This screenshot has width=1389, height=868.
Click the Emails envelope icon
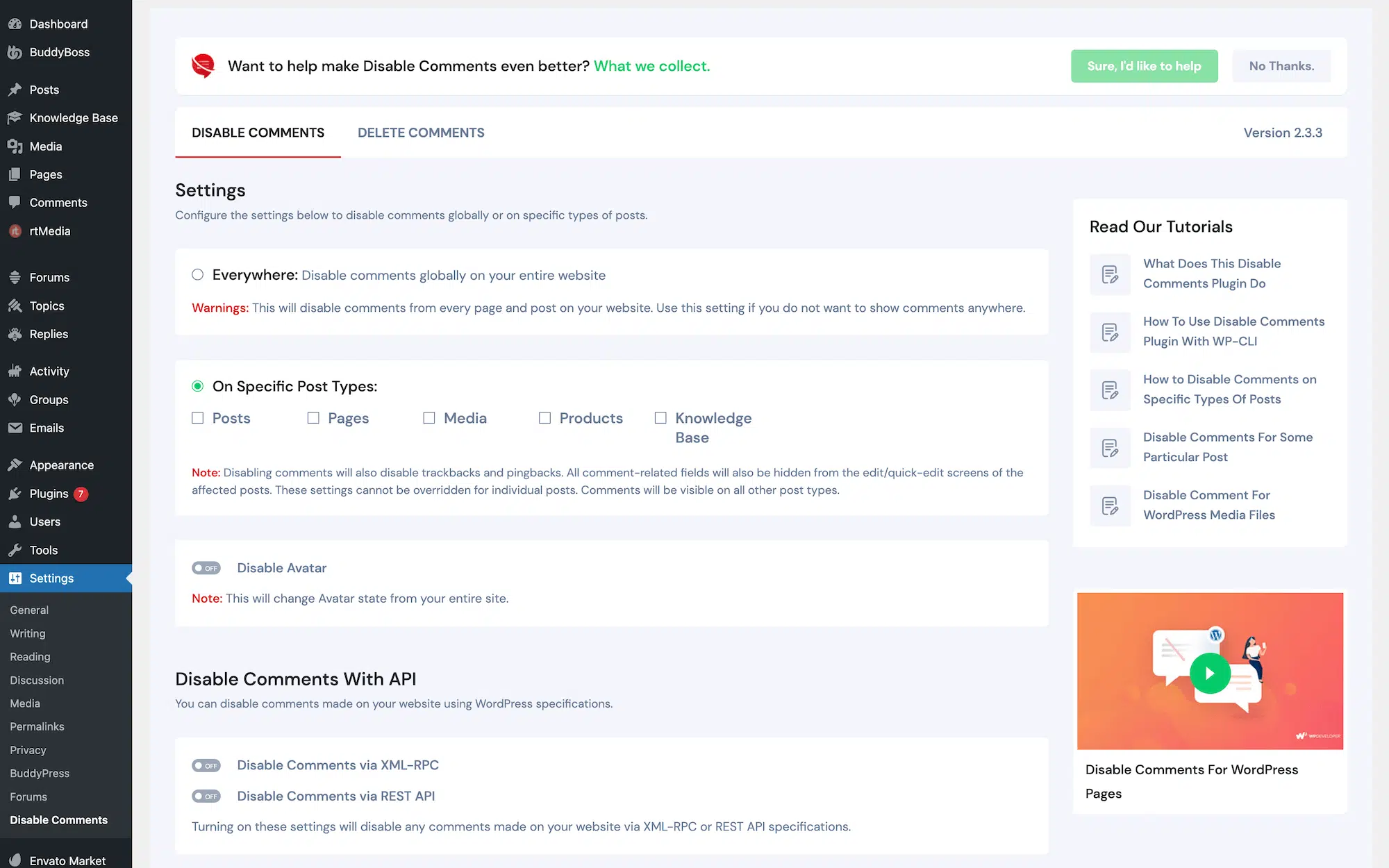tap(15, 428)
